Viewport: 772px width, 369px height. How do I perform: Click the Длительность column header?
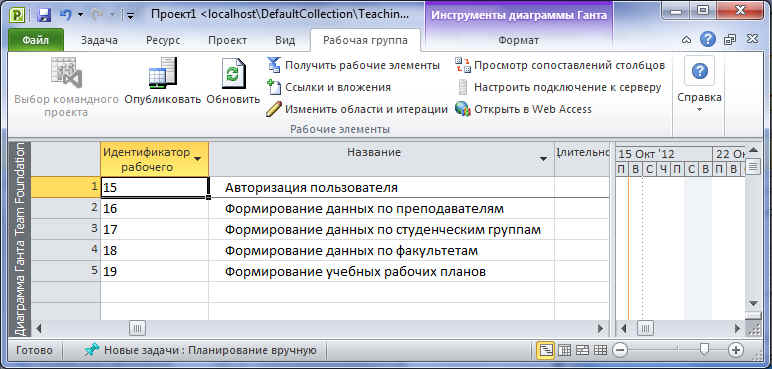pos(582,159)
